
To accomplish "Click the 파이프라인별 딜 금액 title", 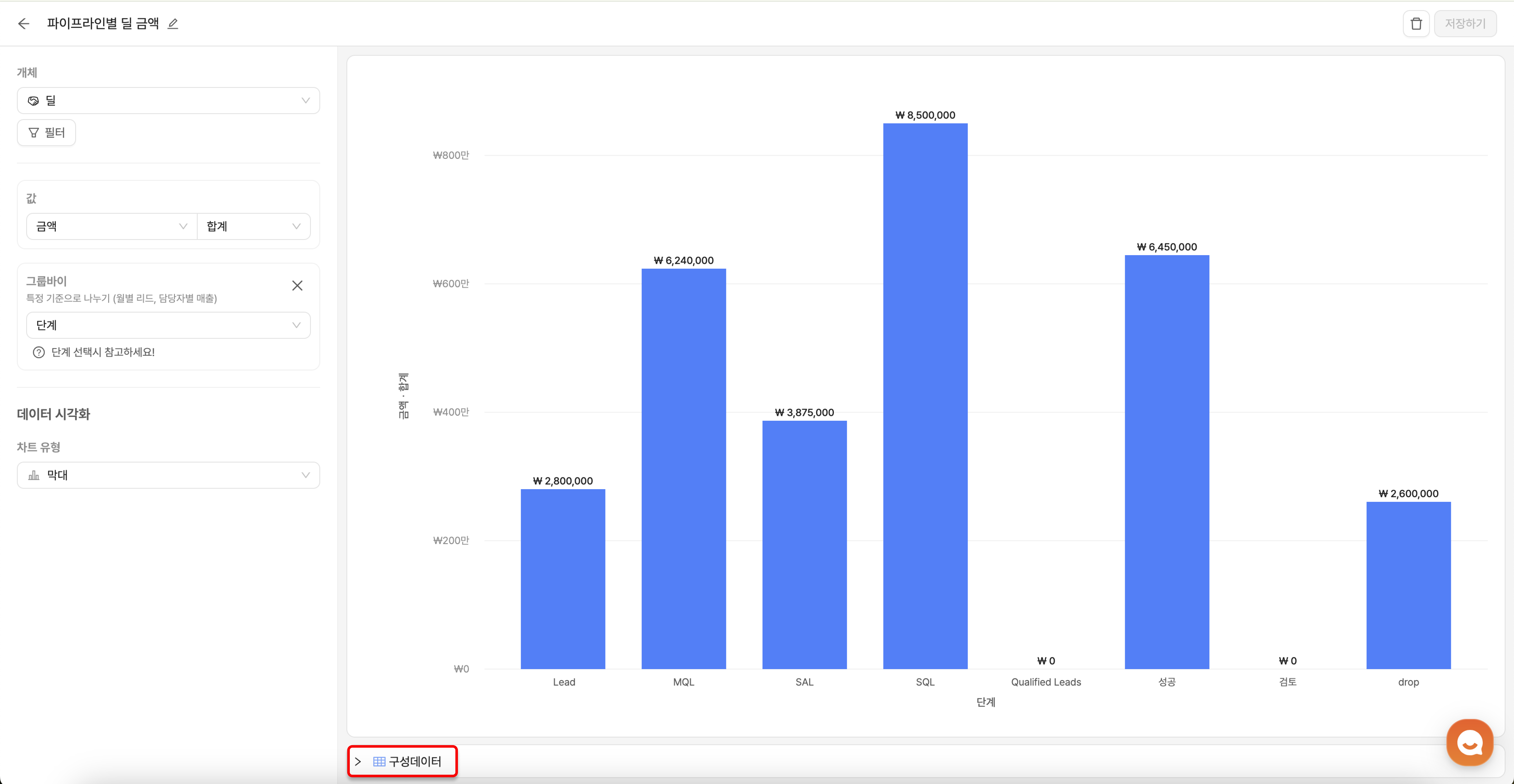I will pos(103,23).
